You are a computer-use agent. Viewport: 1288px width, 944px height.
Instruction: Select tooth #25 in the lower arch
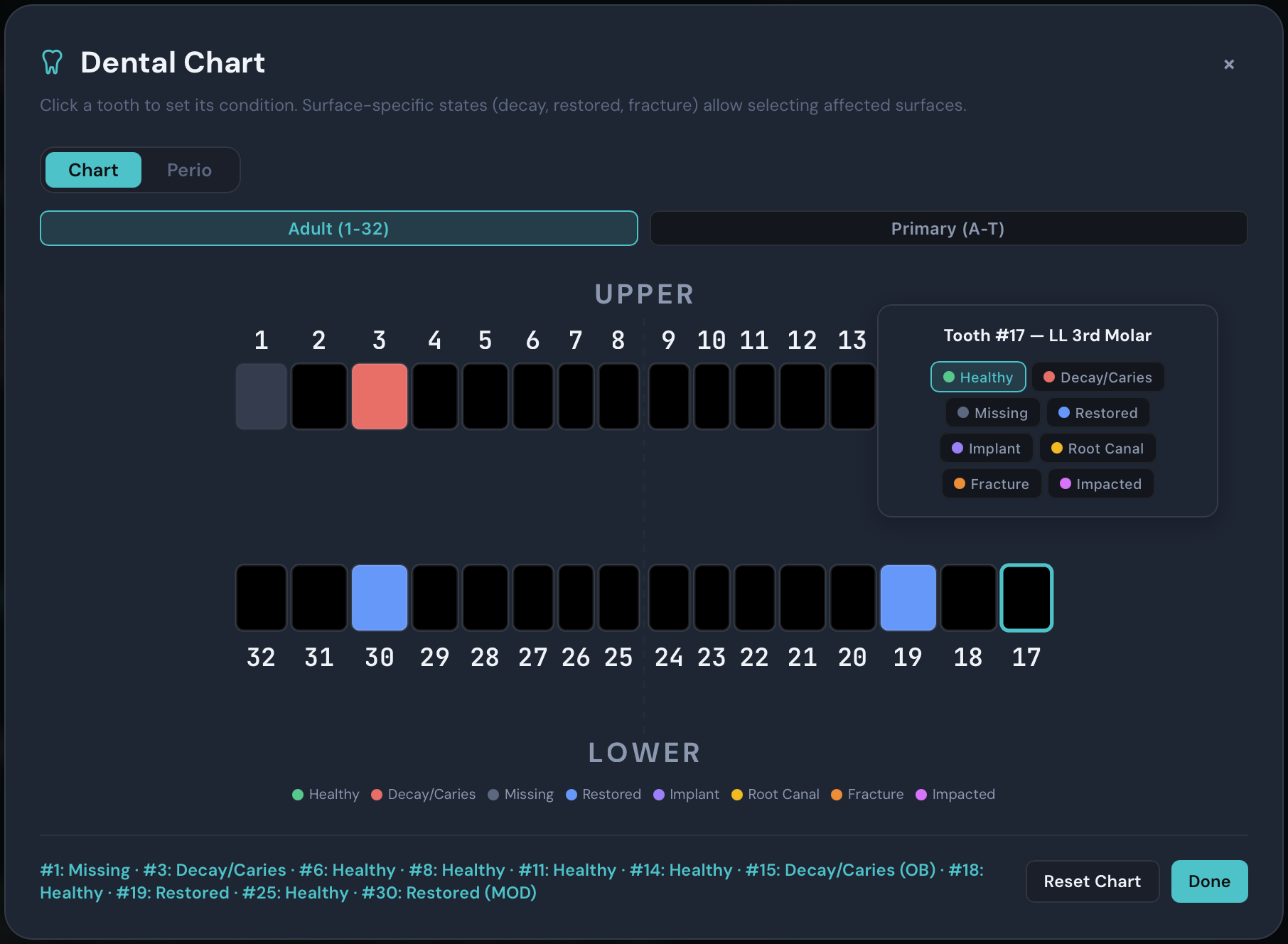pyautogui.click(x=618, y=597)
